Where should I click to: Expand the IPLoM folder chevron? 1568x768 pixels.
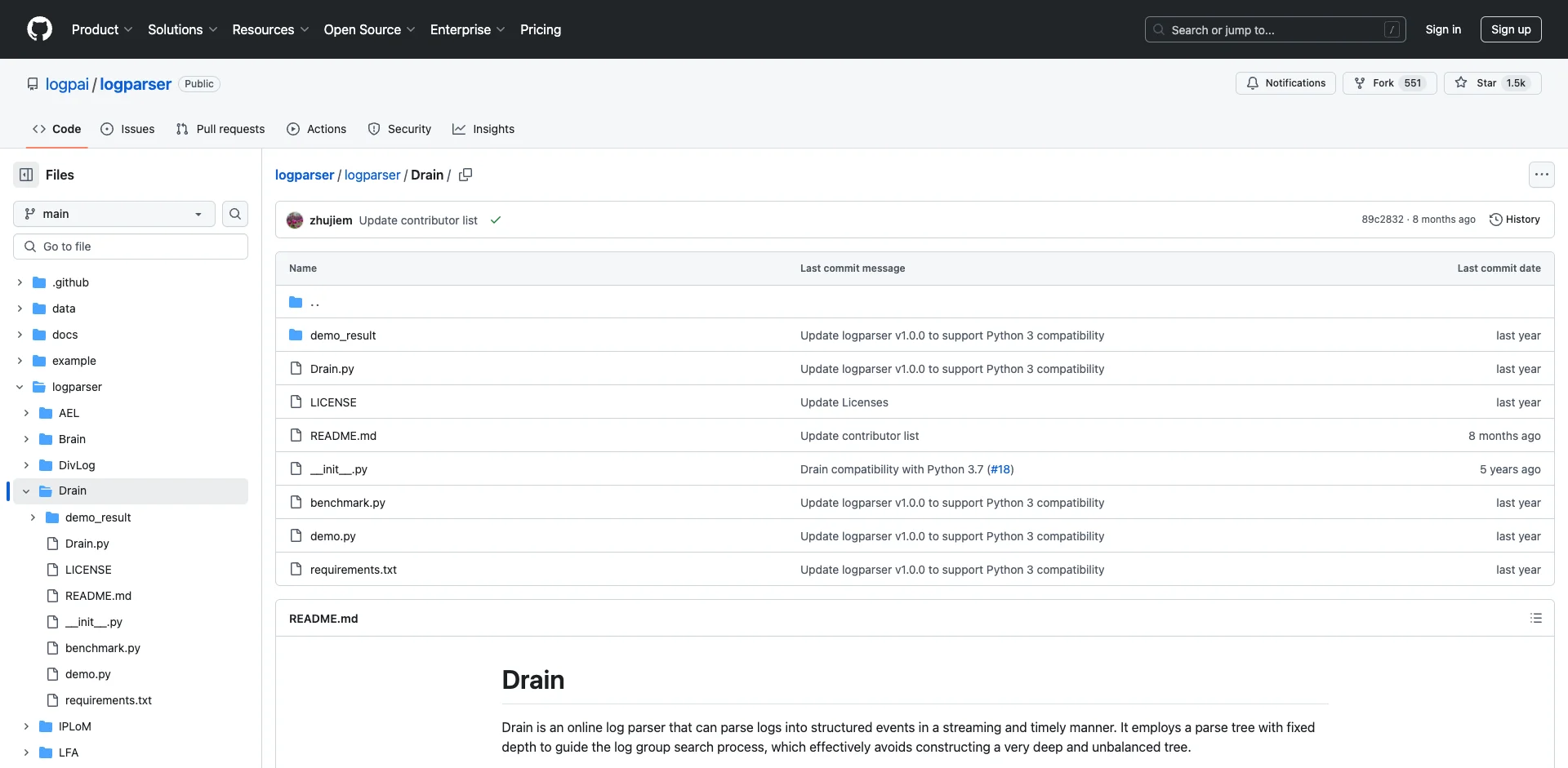click(26, 726)
